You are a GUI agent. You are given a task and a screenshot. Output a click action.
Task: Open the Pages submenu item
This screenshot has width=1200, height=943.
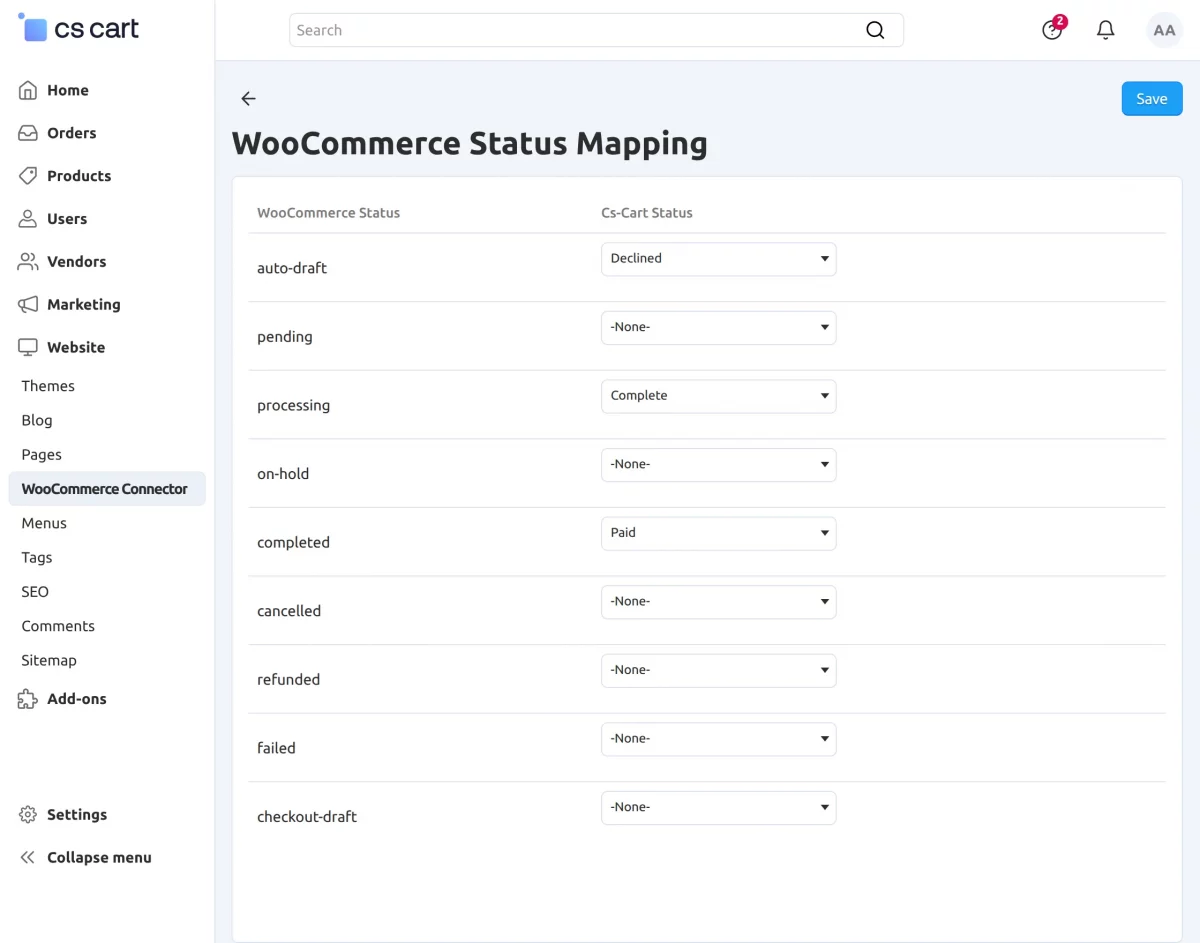coord(42,455)
